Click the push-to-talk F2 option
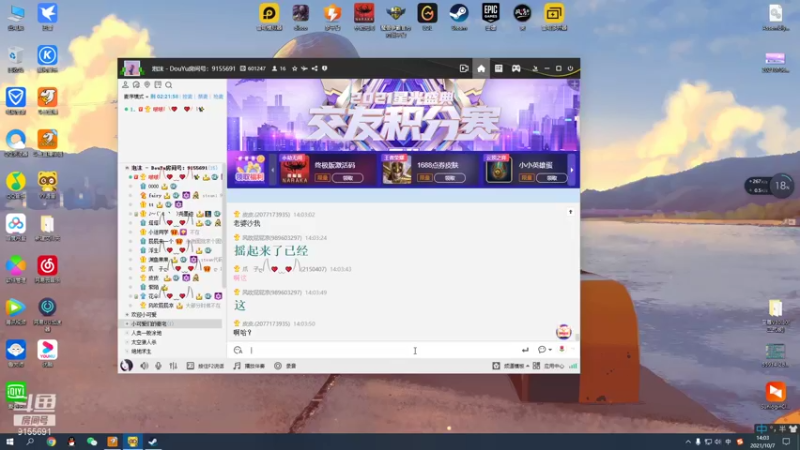The width and height of the screenshot is (800, 450). [x=206, y=366]
